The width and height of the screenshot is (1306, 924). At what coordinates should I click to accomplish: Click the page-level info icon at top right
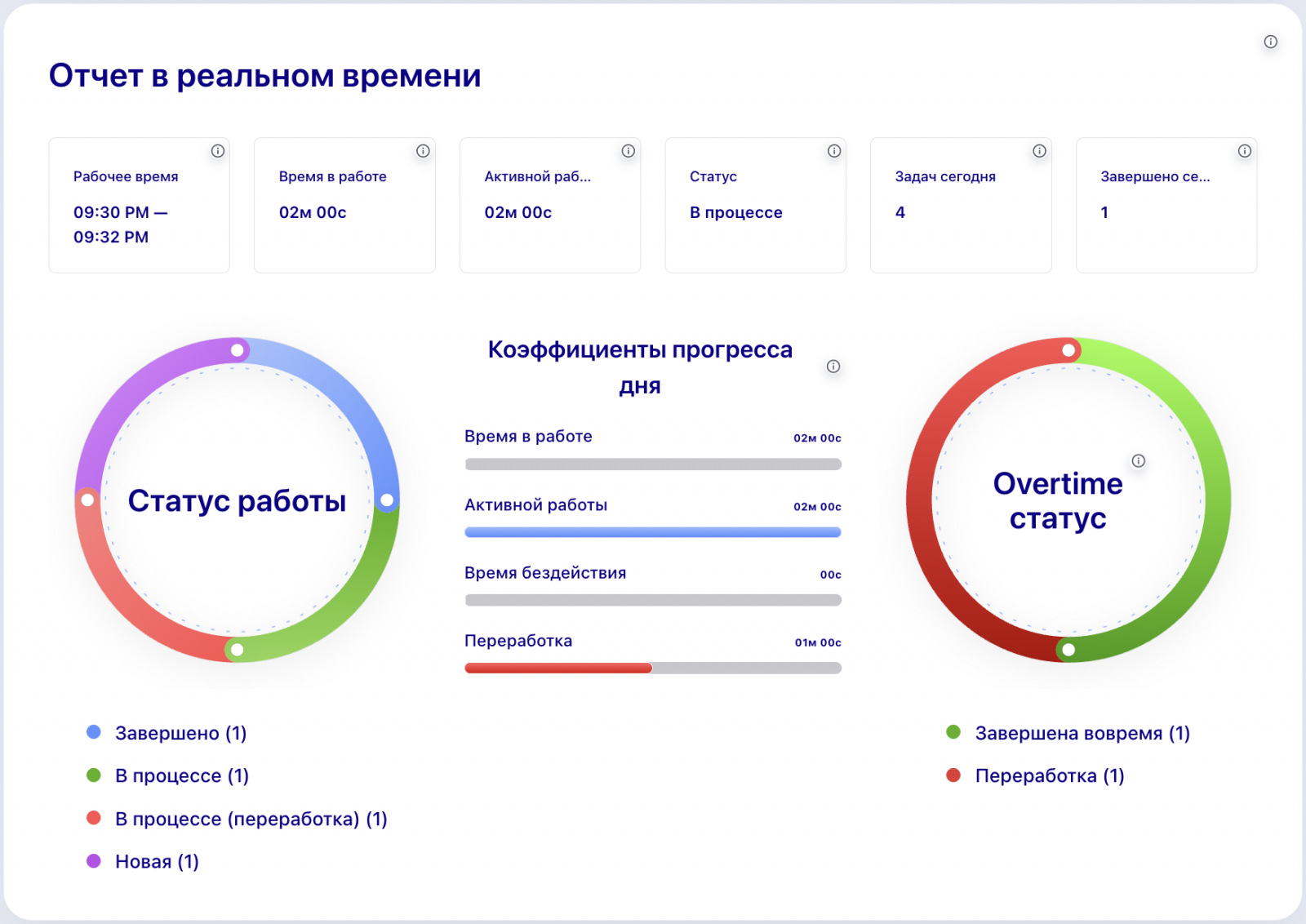pyautogui.click(x=1270, y=41)
